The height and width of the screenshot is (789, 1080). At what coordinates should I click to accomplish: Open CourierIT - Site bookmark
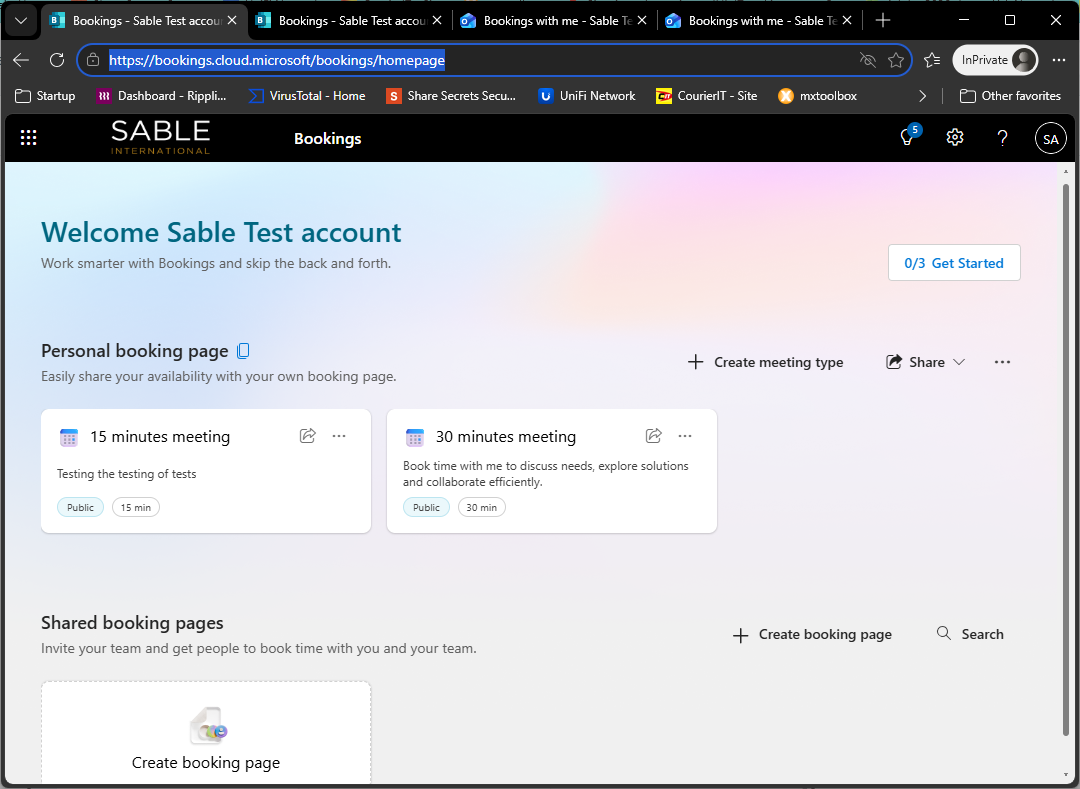[707, 96]
